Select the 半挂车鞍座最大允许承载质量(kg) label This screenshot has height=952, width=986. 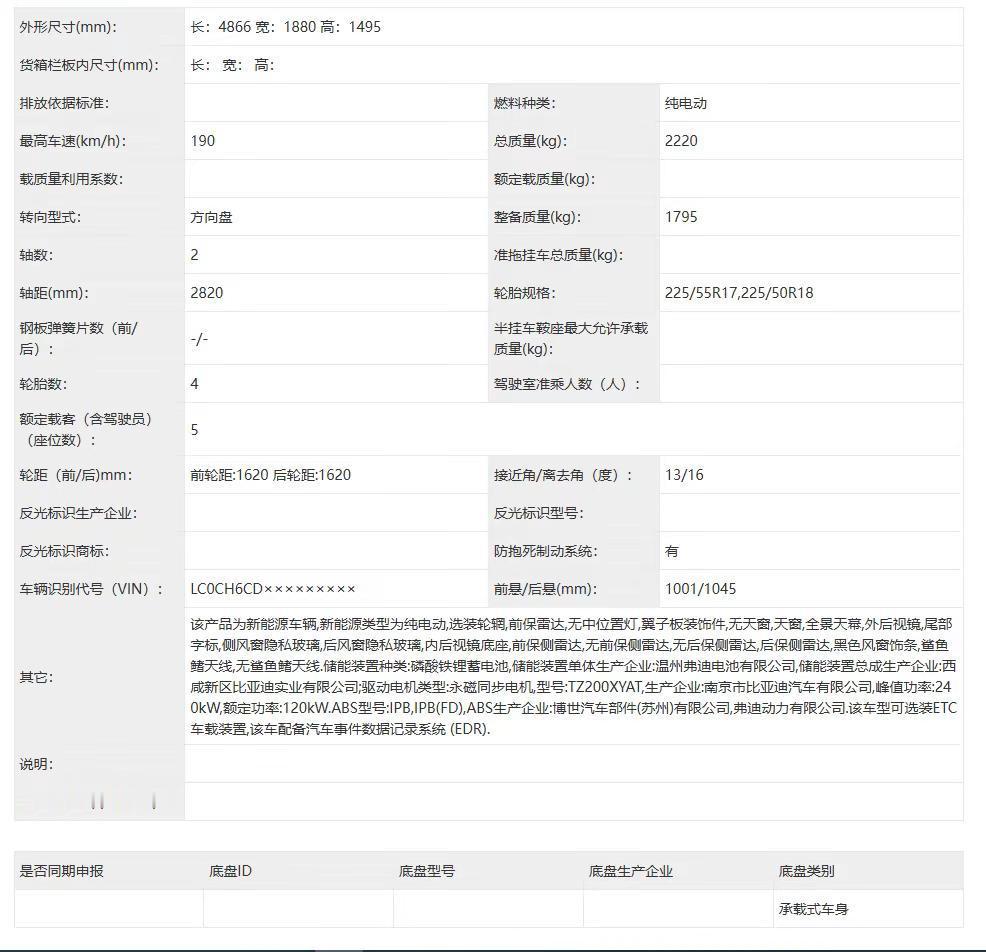570,338
